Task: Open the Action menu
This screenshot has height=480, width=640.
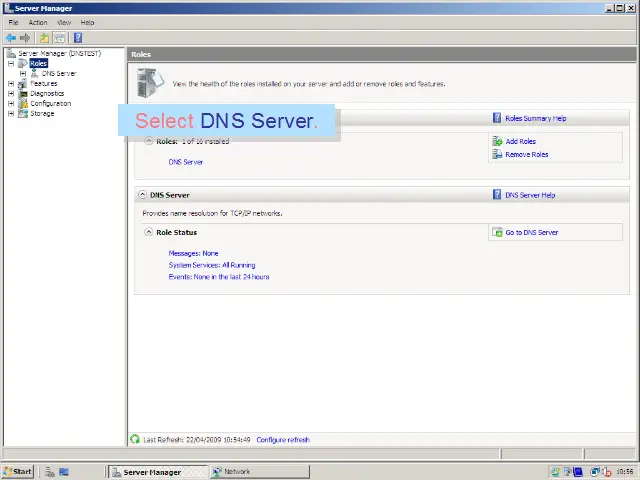Action: point(38,22)
